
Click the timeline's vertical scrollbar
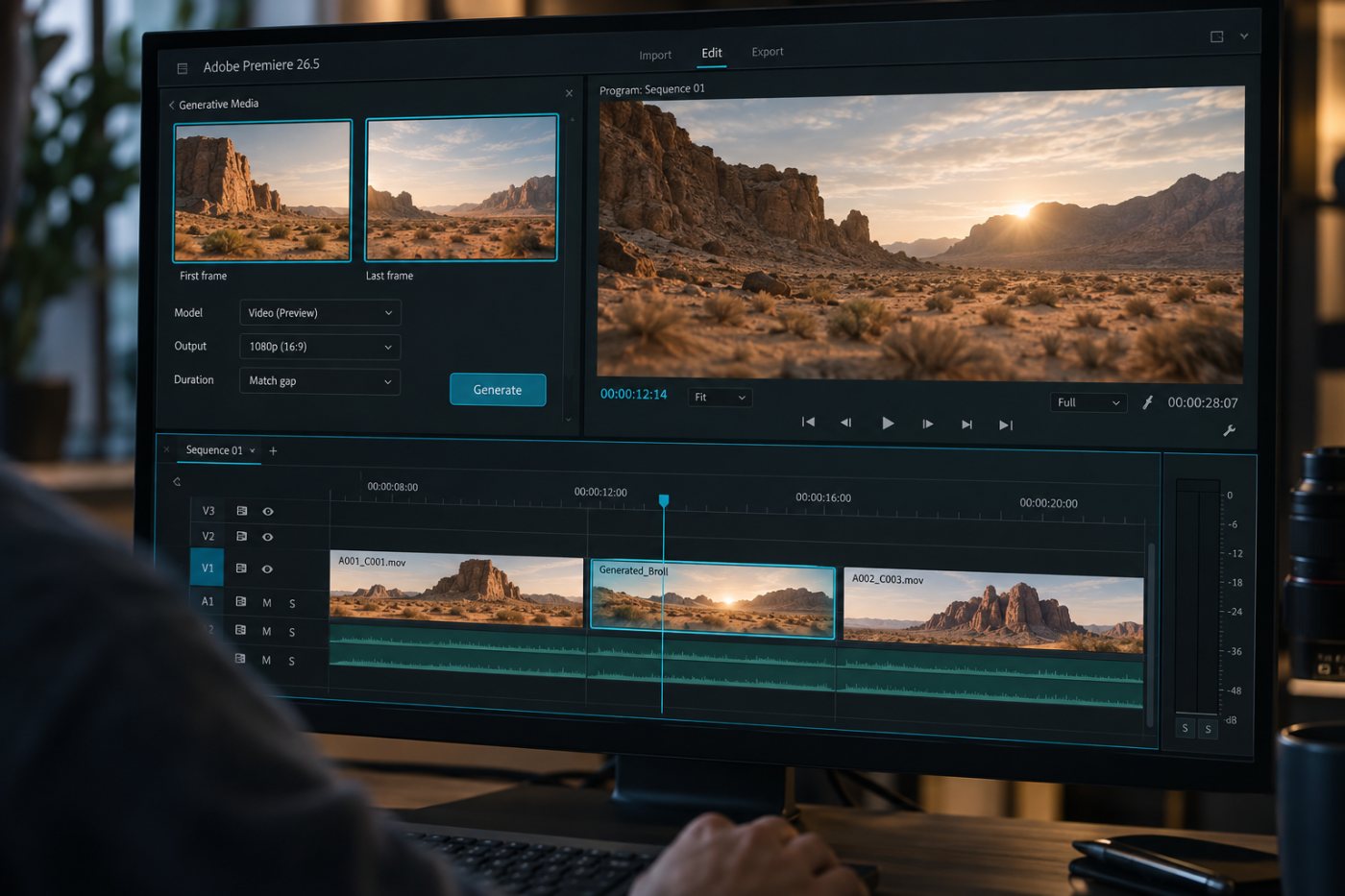point(1150,634)
